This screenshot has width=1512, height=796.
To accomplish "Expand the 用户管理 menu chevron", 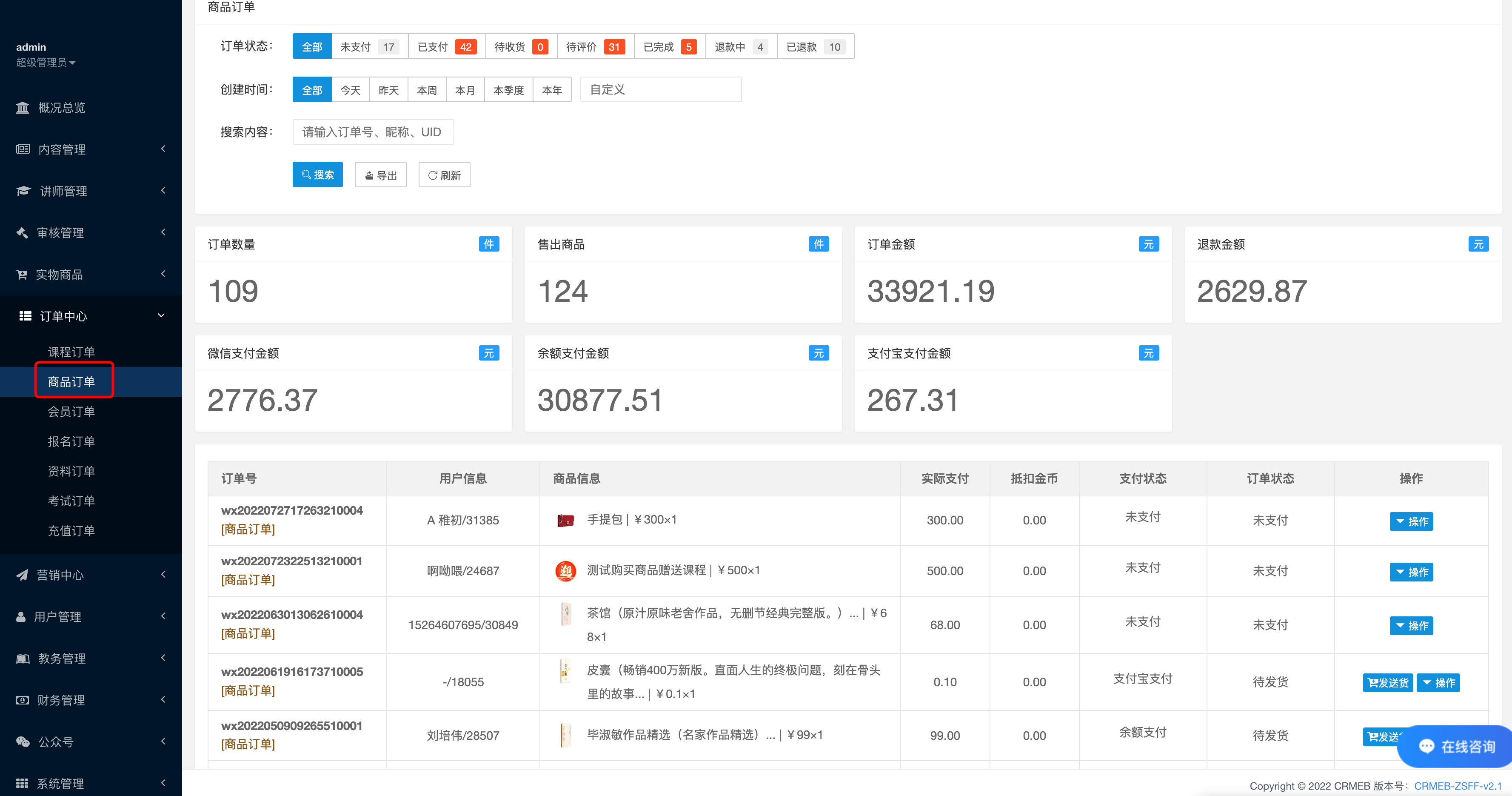I will click(x=163, y=616).
